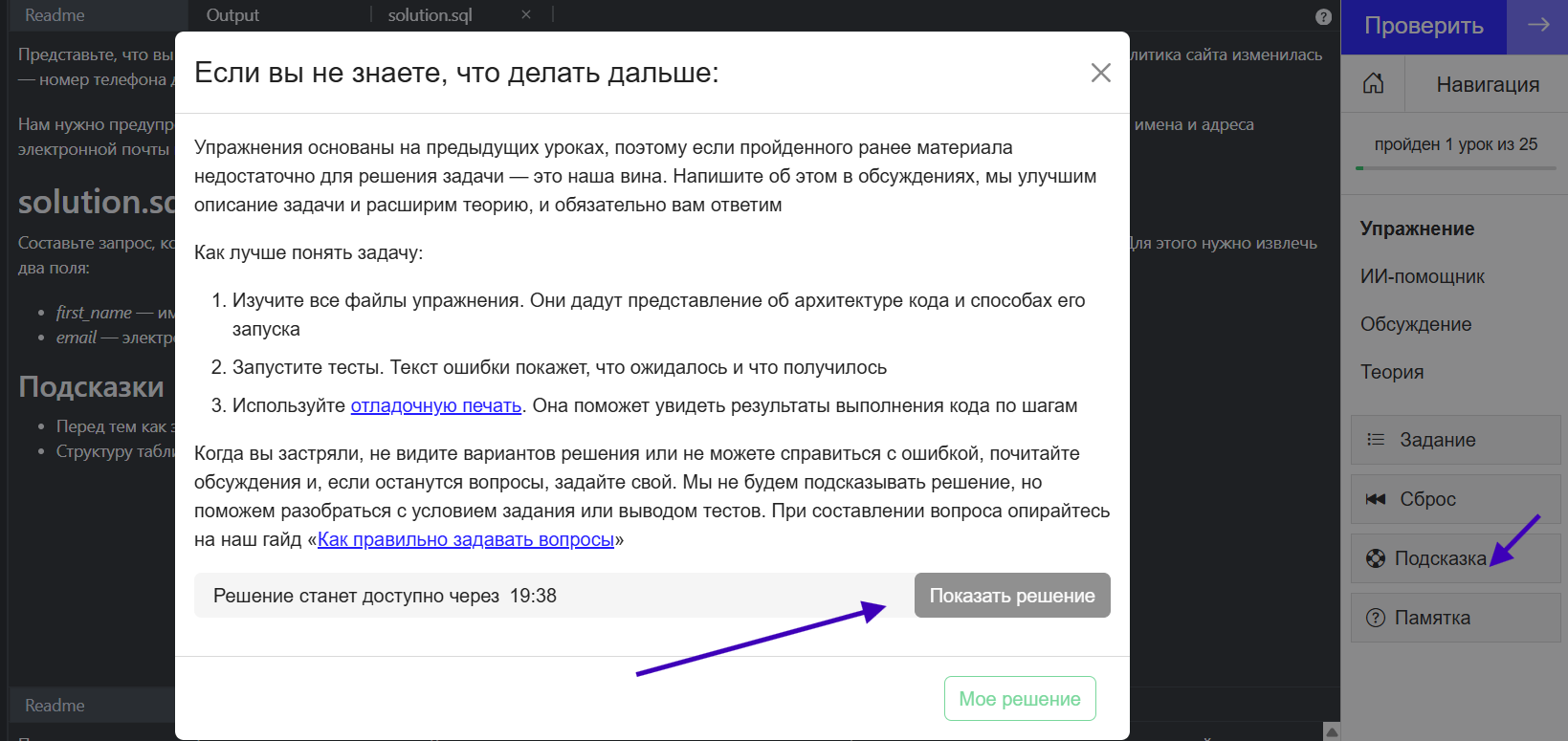Viewport: 1568px width, 741px height.
Task: Open the ИИ-помощник section
Action: (1422, 276)
